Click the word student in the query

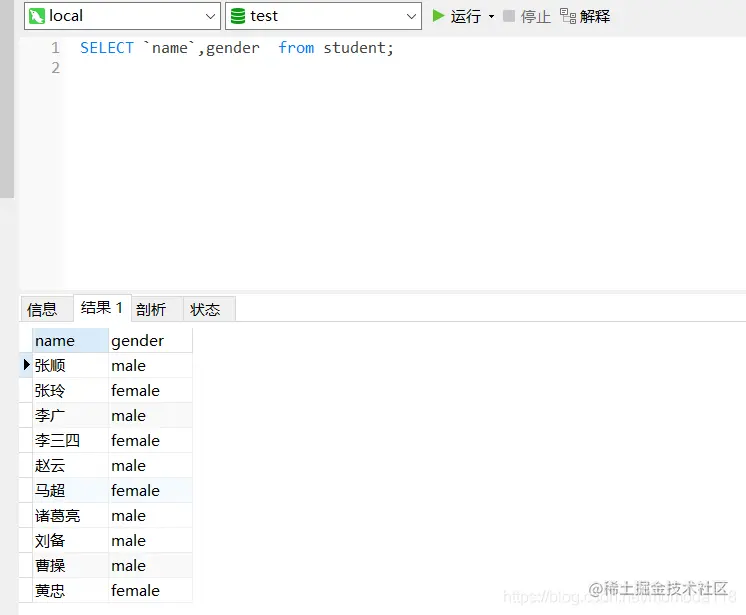354,48
